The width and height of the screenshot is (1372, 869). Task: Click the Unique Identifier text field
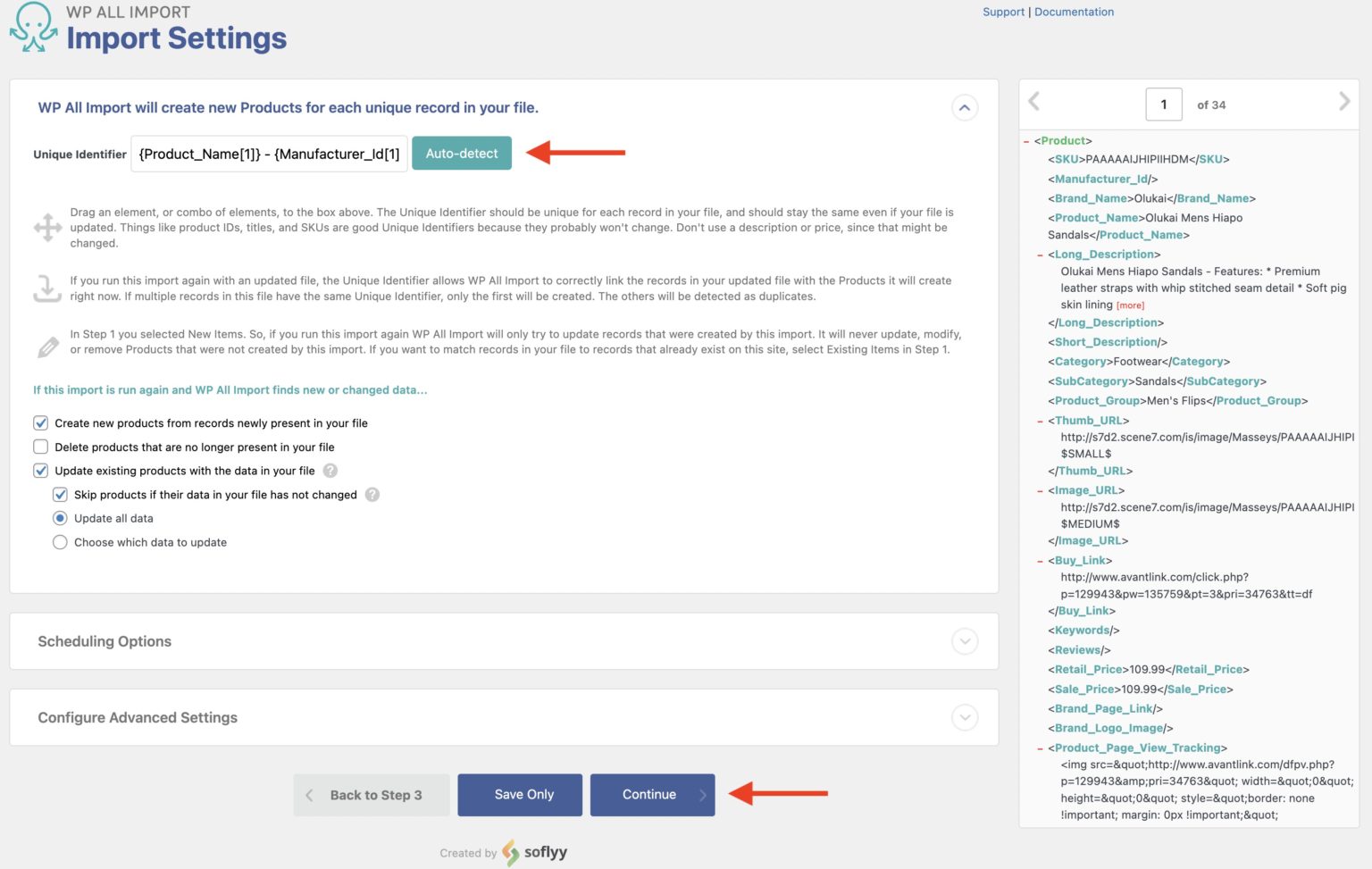[269, 154]
